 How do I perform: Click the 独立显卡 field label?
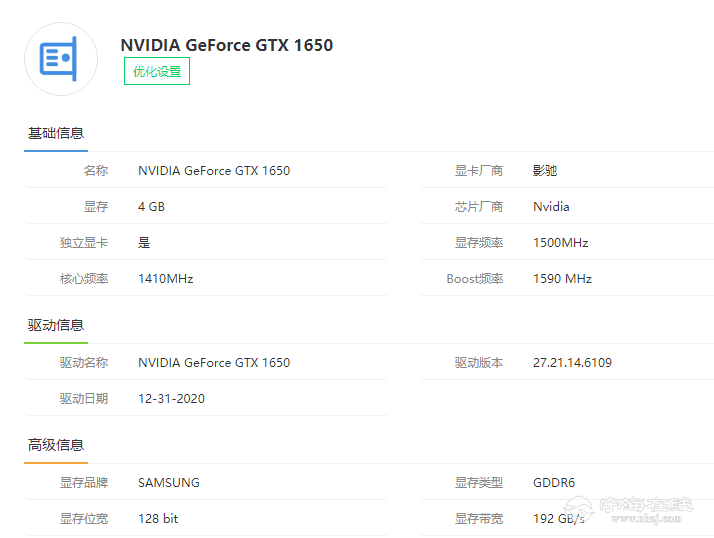tap(84, 243)
